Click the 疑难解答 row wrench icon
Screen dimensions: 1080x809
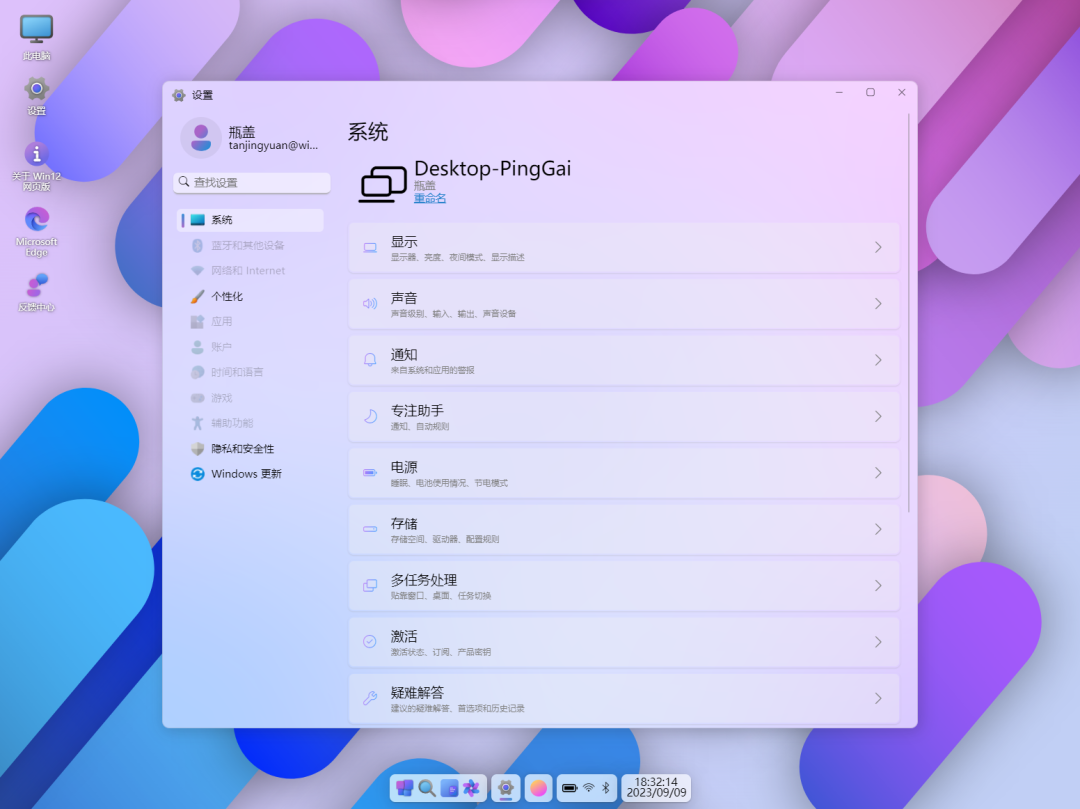[x=370, y=698]
